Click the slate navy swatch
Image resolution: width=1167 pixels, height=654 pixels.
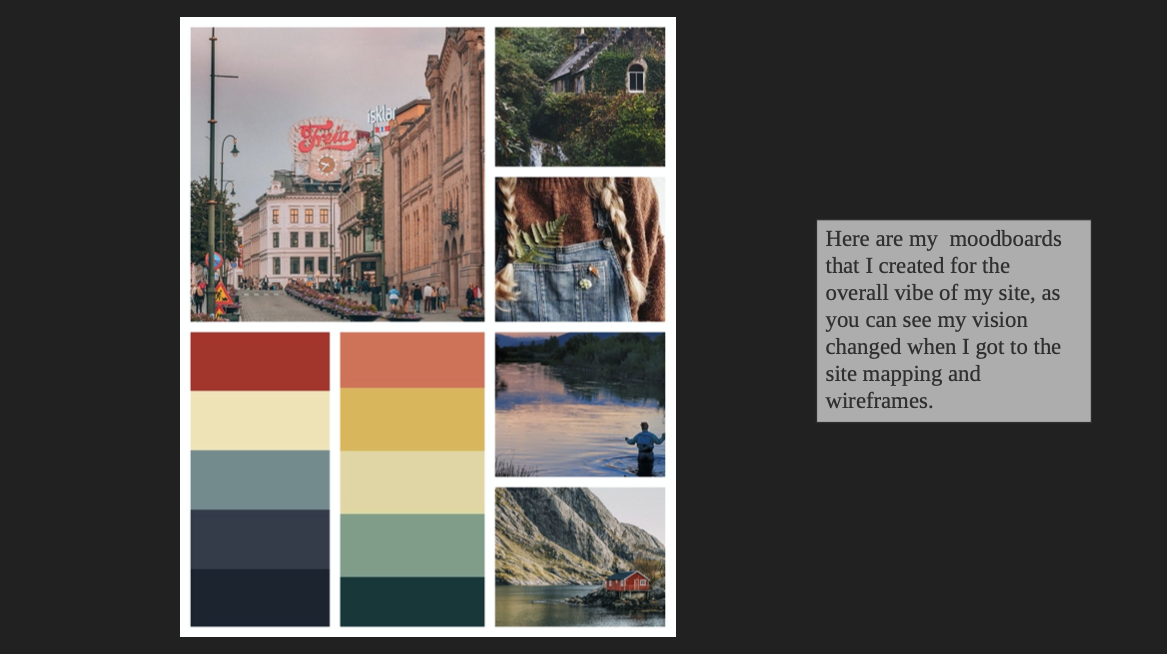tap(260, 539)
